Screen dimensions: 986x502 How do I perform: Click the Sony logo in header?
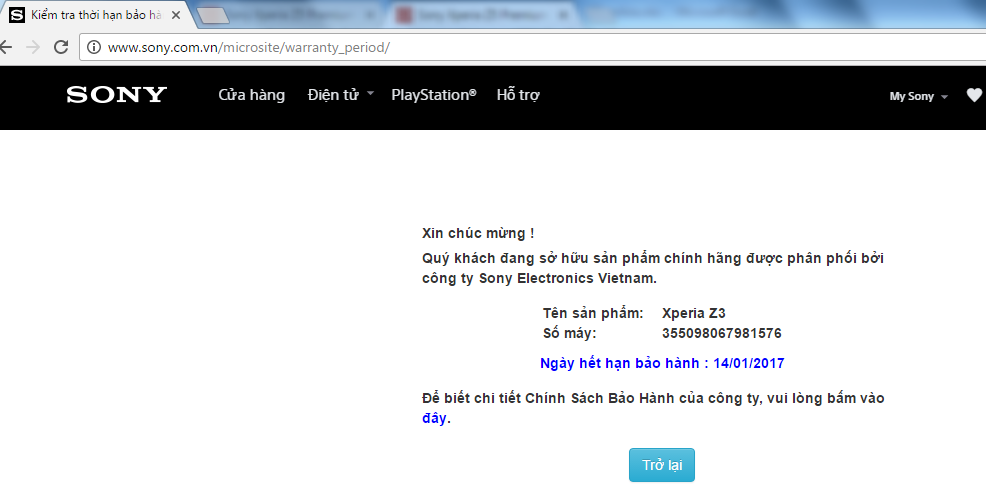(116, 94)
